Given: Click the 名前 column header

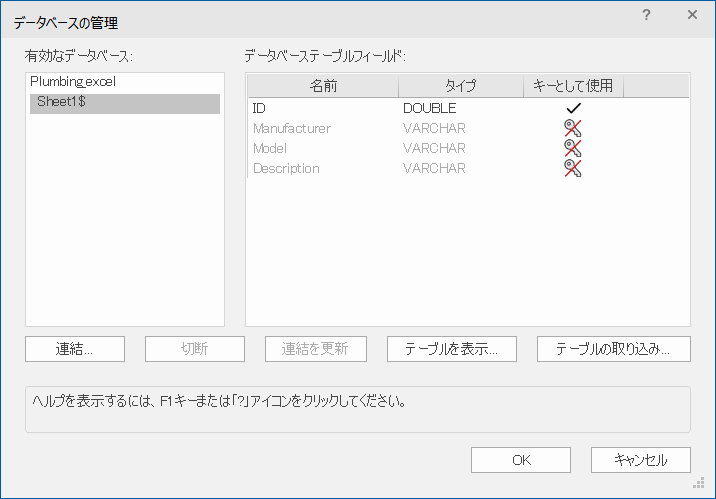Looking at the screenshot, I should click(x=323, y=86).
